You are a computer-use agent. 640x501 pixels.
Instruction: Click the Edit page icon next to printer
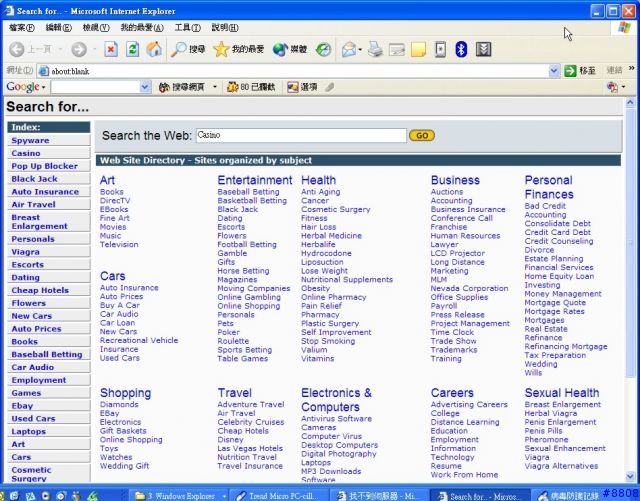click(396, 49)
